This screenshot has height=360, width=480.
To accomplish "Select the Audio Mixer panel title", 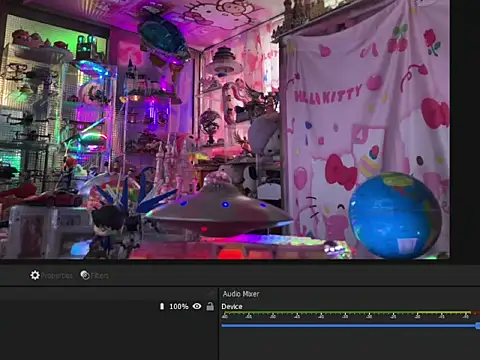I will 241,294.
